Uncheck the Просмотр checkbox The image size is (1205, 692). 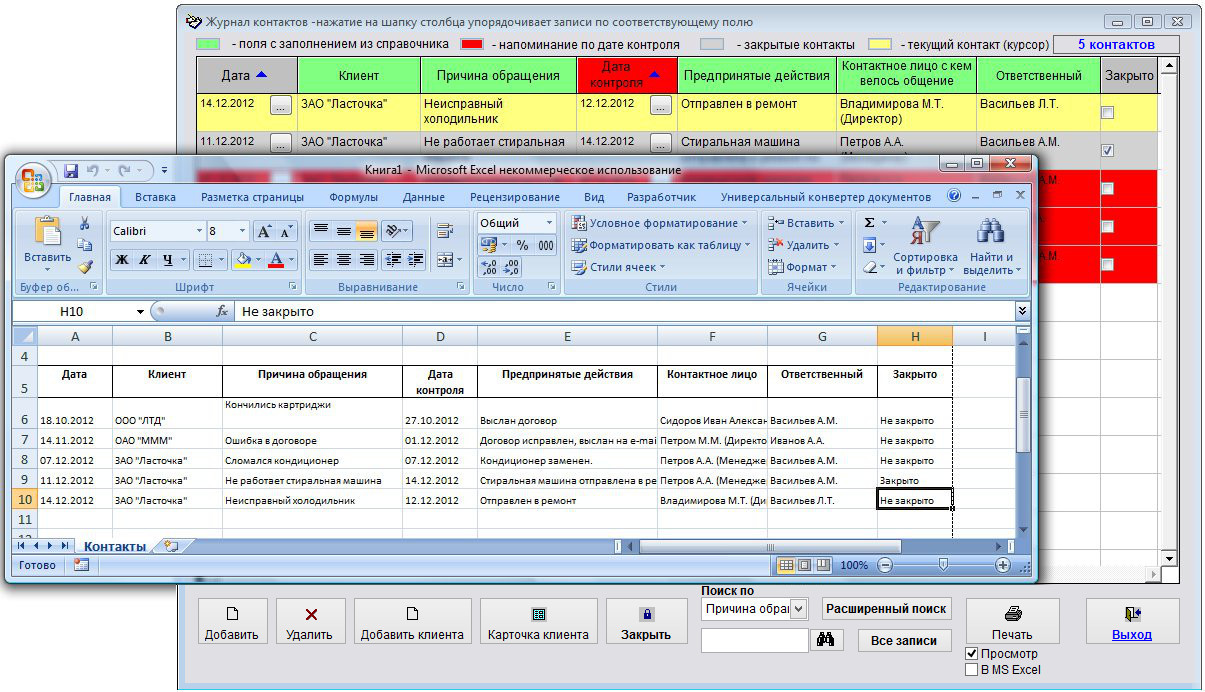point(971,654)
